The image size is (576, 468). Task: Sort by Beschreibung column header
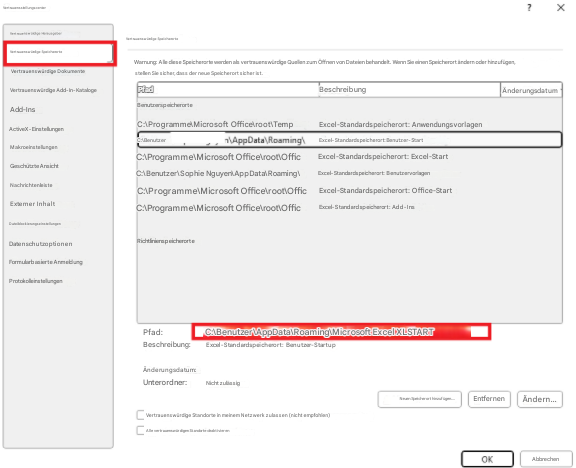pyautogui.click(x=410, y=90)
